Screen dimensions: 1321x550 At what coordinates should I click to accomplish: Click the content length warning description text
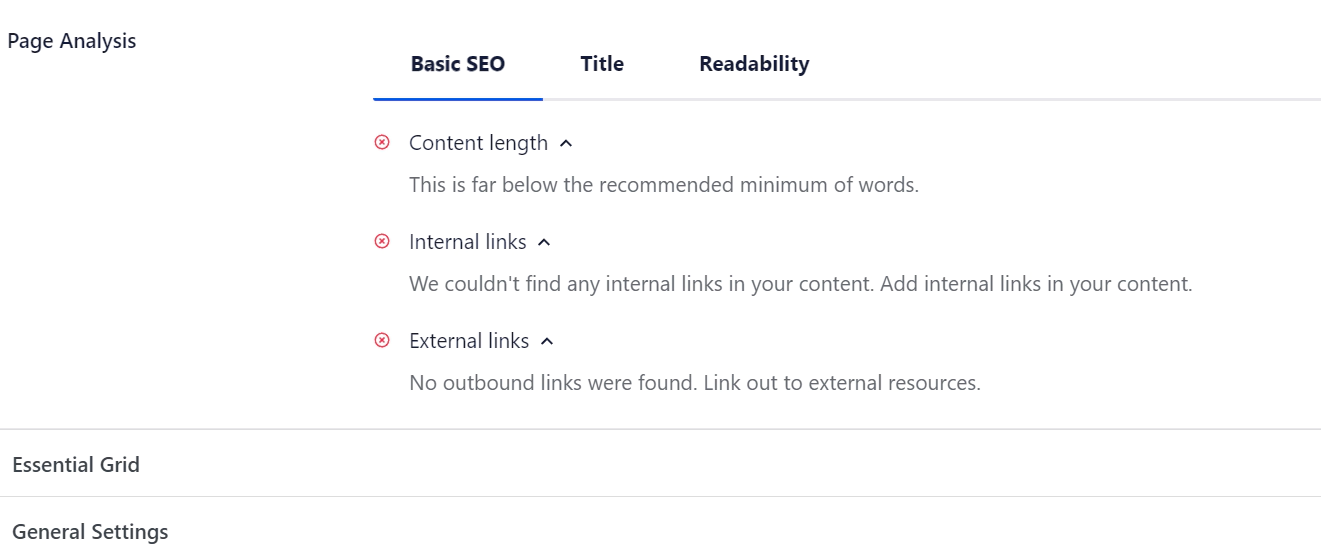coord(664,185)
